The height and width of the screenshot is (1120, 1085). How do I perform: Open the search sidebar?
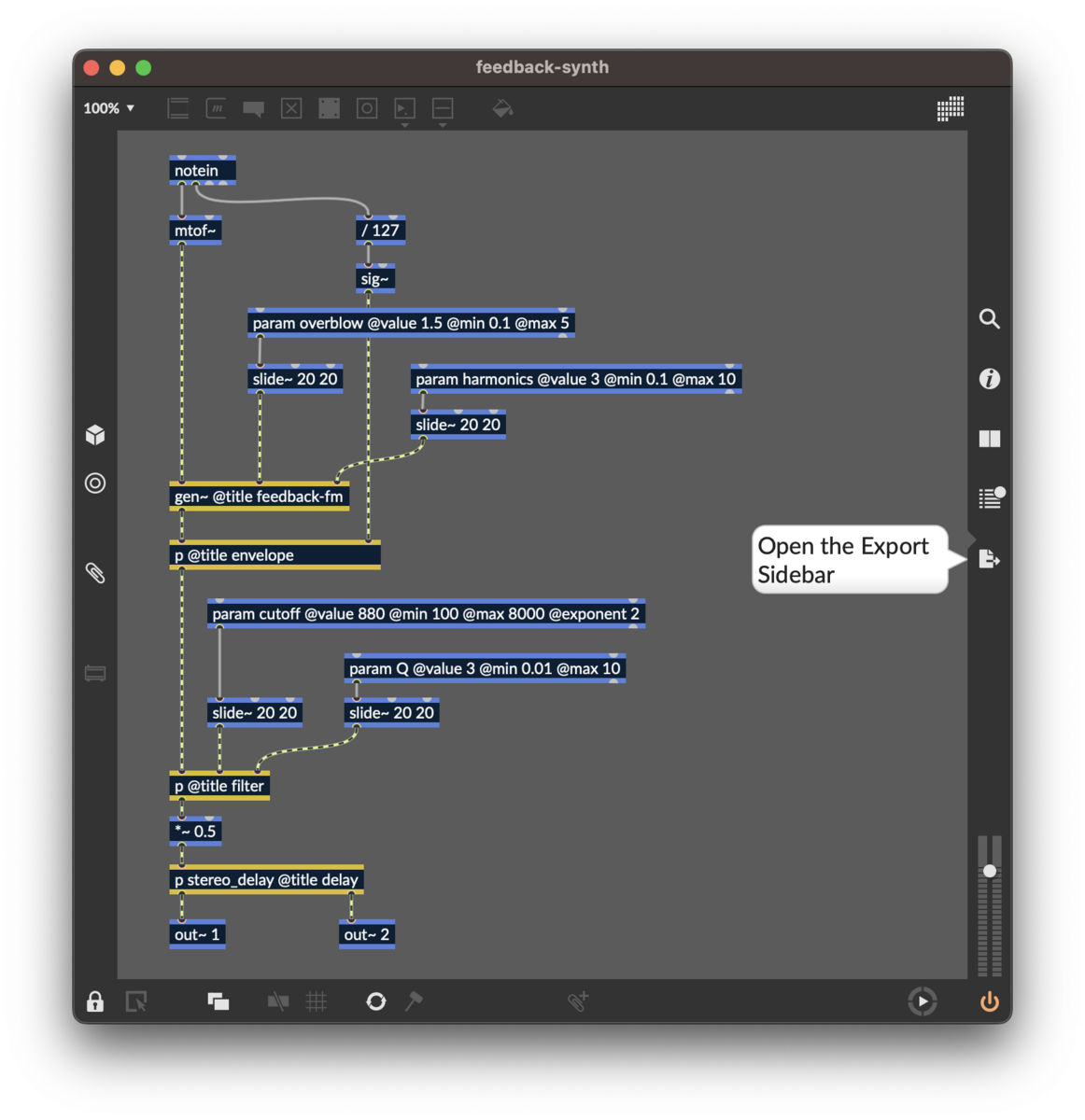pos(989,318)
